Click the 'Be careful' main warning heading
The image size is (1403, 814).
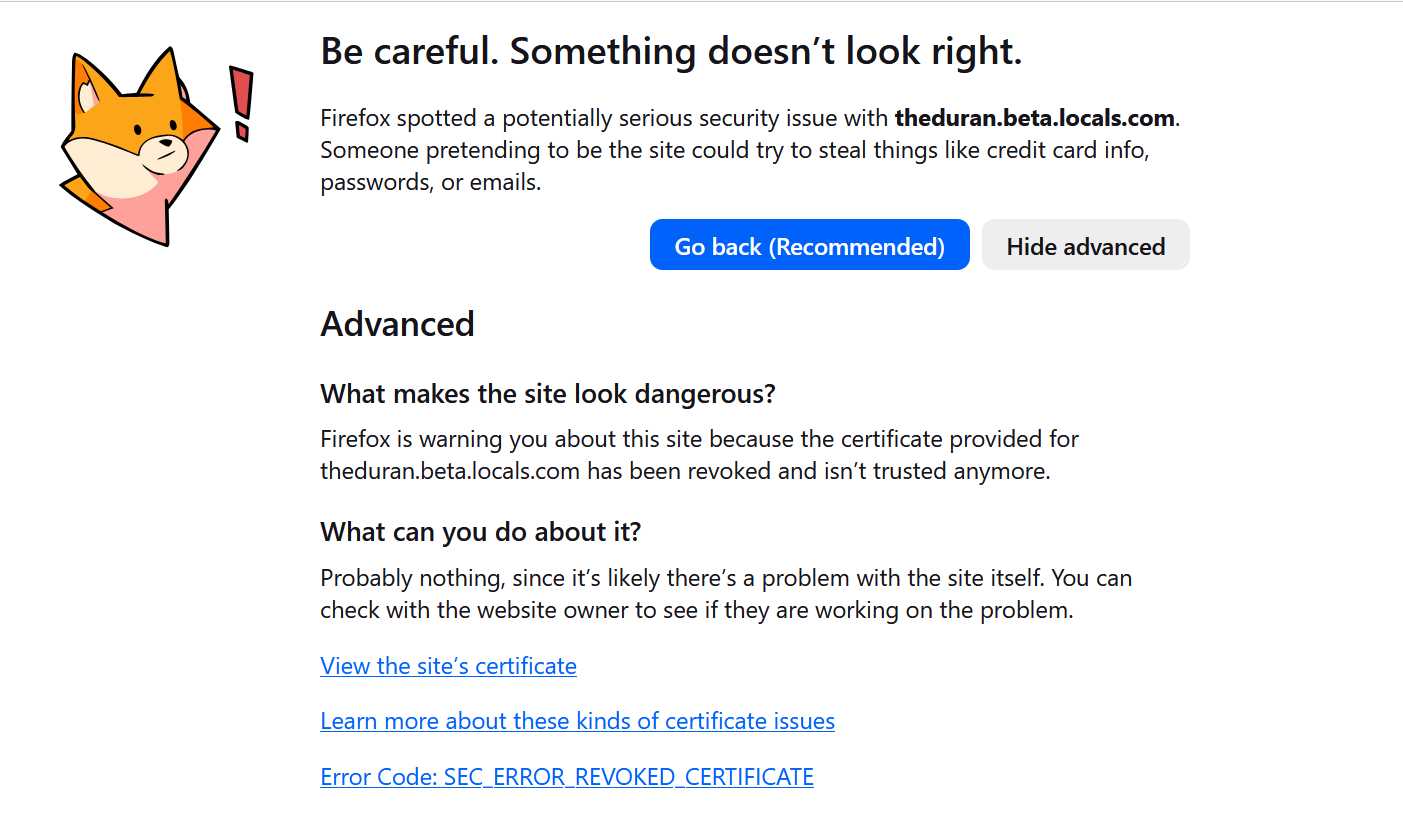pos(671,51)
